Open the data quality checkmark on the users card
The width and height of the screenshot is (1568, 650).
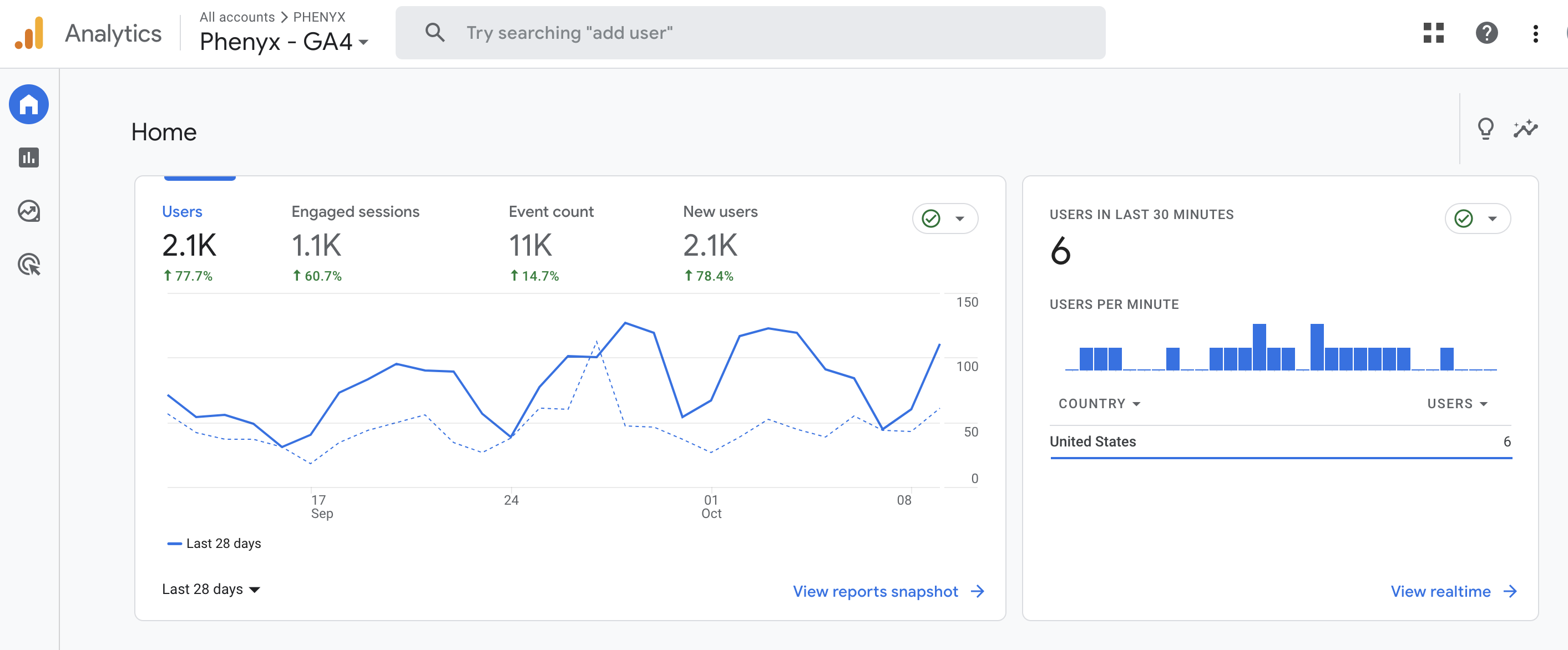click(945, 219)
